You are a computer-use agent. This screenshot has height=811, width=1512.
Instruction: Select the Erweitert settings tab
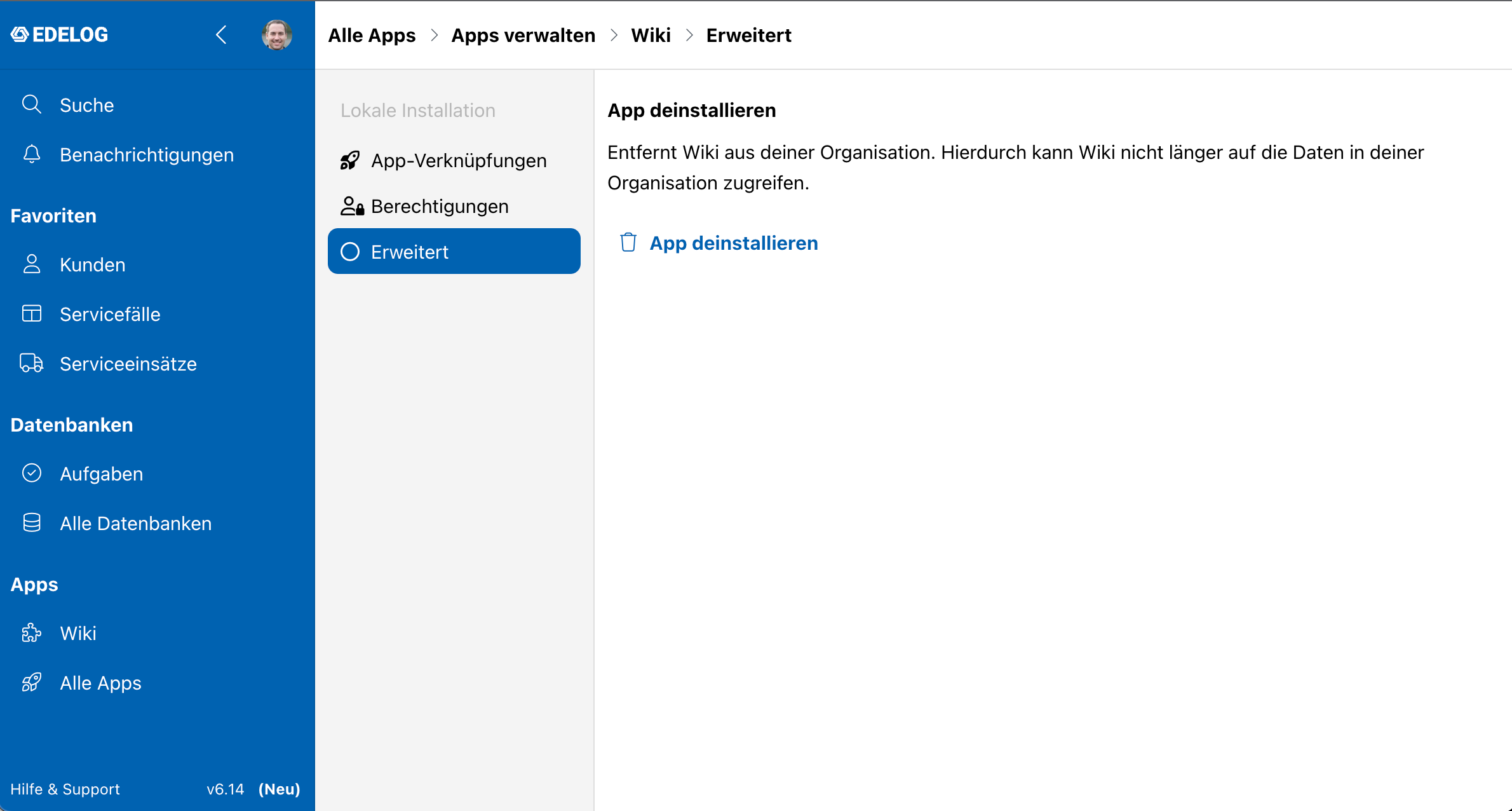point(454,252)
